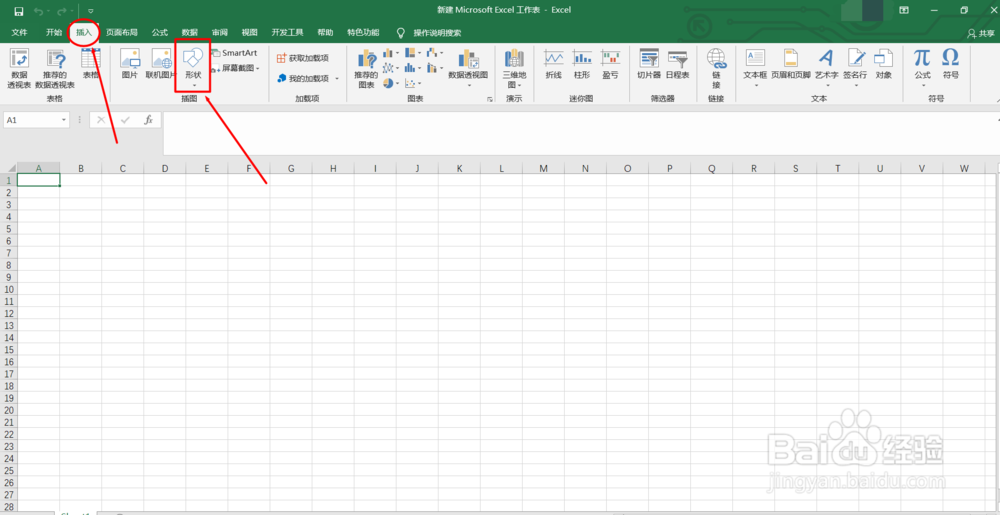
Task: Insert Online Pictures (联机图片)
Action: point(159,64)
